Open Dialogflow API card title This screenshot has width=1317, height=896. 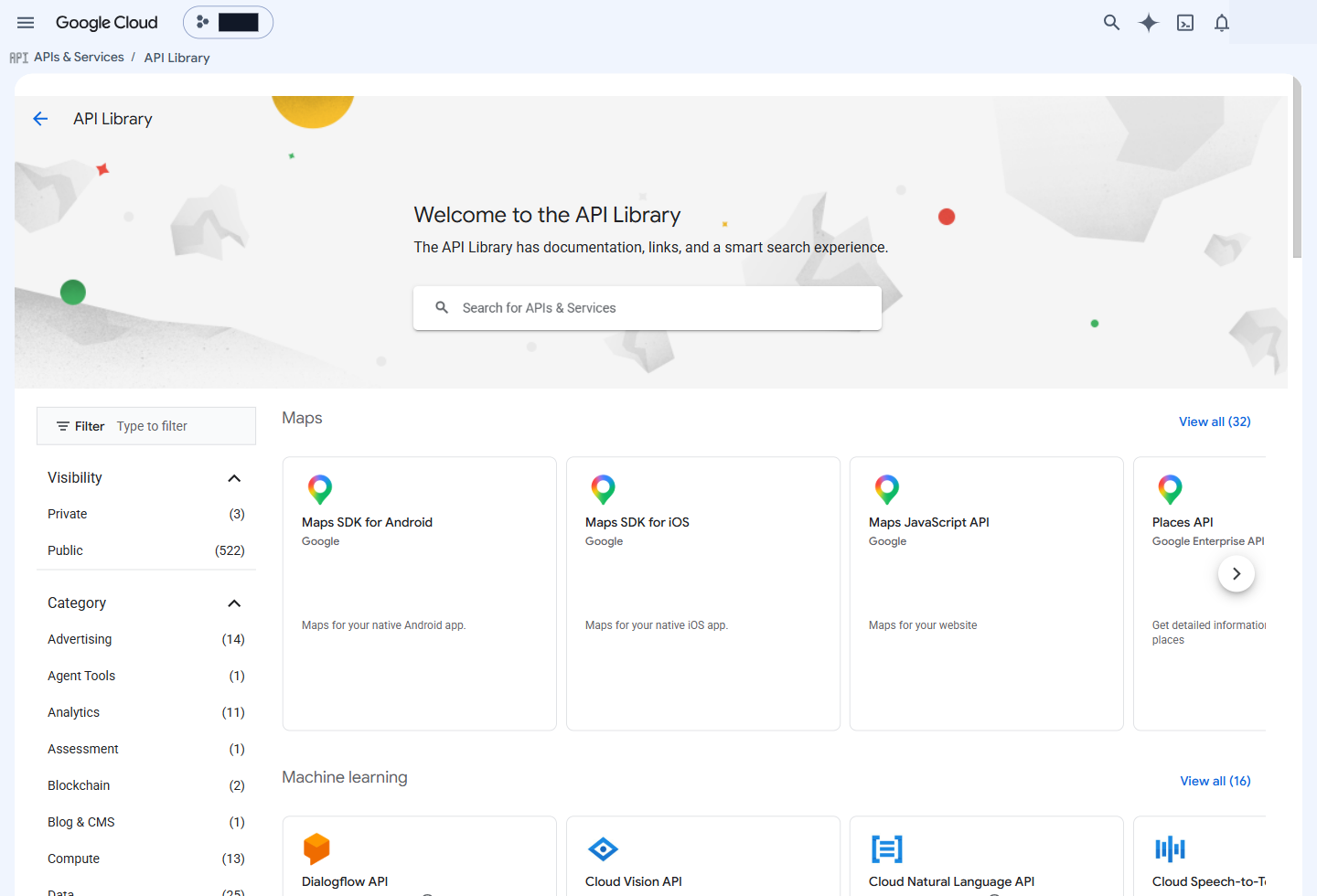(345, 881)
